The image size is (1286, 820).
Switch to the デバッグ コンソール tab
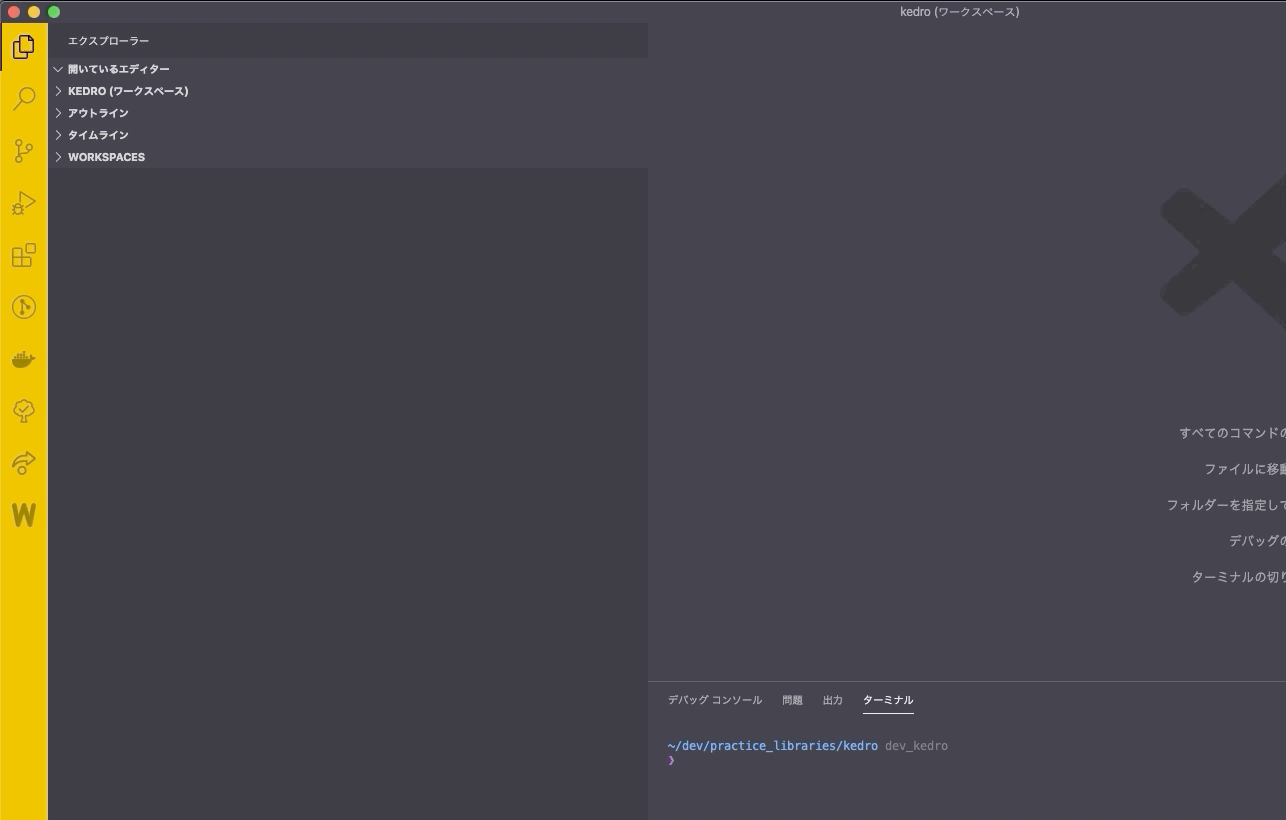(715, 700)
